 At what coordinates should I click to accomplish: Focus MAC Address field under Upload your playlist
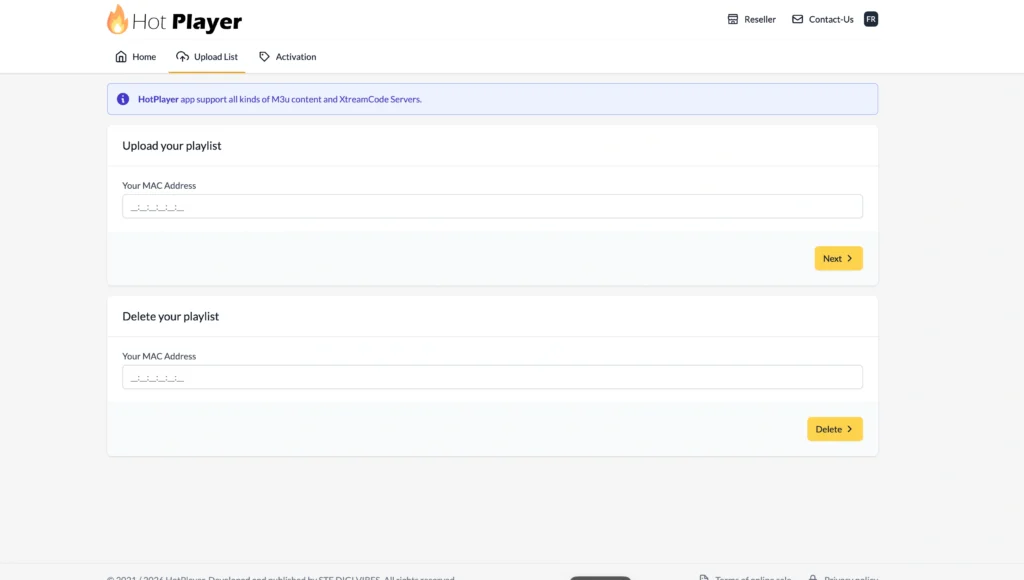[492, 206]
